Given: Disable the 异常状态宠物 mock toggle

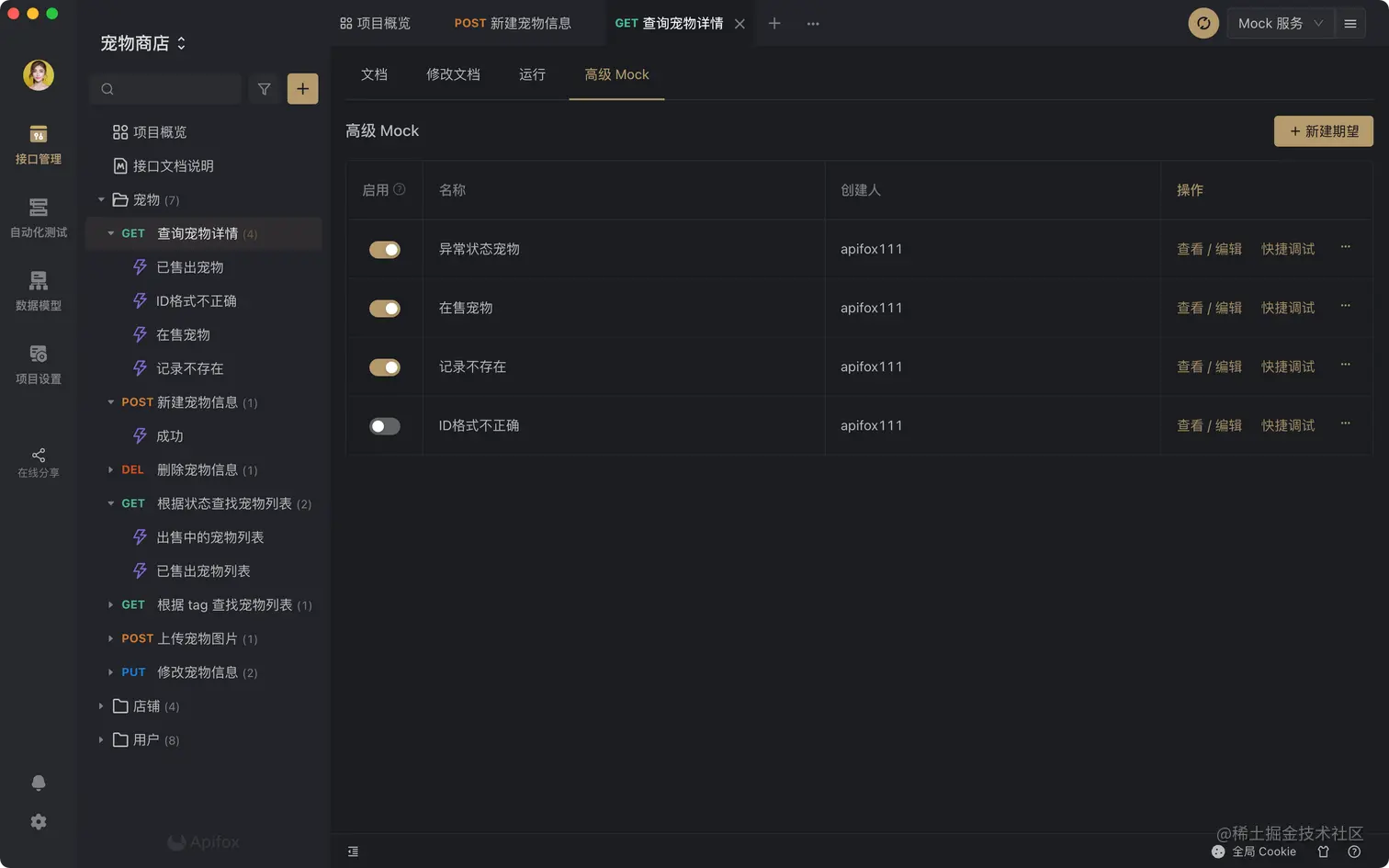Looking at the screenshot, I should pyautogui.click(x=384, y=248).
